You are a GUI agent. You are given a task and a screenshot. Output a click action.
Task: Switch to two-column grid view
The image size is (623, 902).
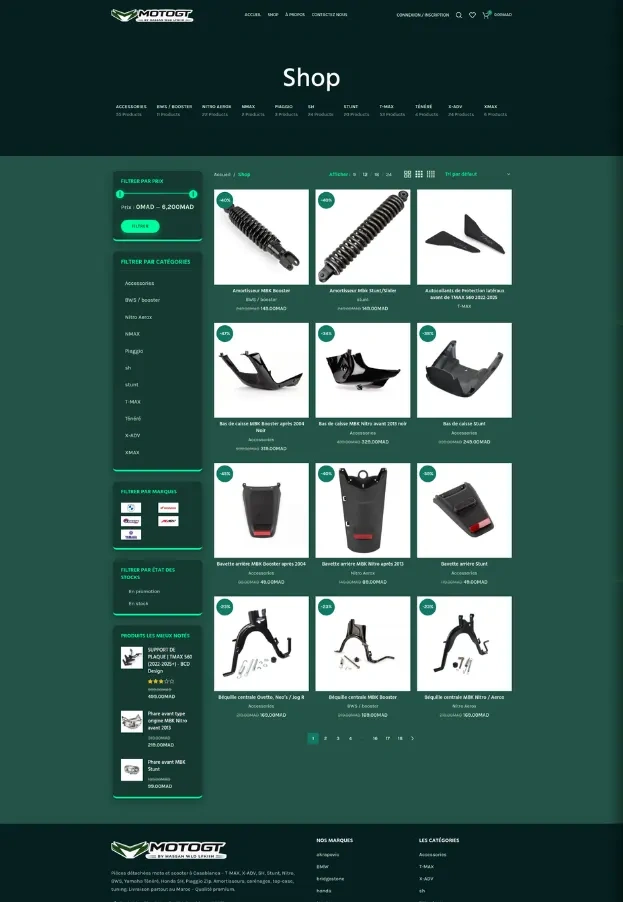pos(407,174)
